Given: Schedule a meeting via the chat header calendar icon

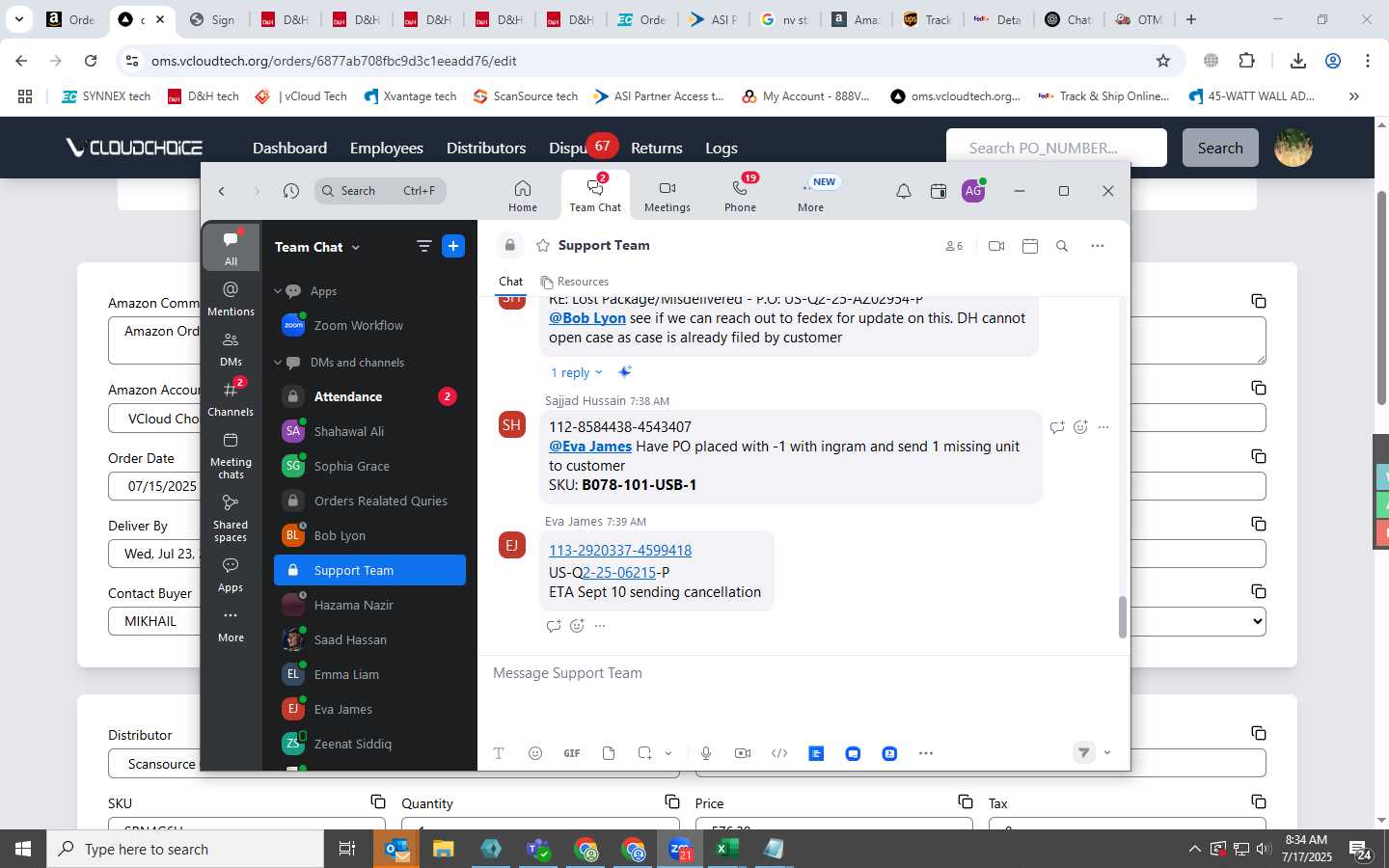Looking at the screenshot, I should click(1030, 246).
